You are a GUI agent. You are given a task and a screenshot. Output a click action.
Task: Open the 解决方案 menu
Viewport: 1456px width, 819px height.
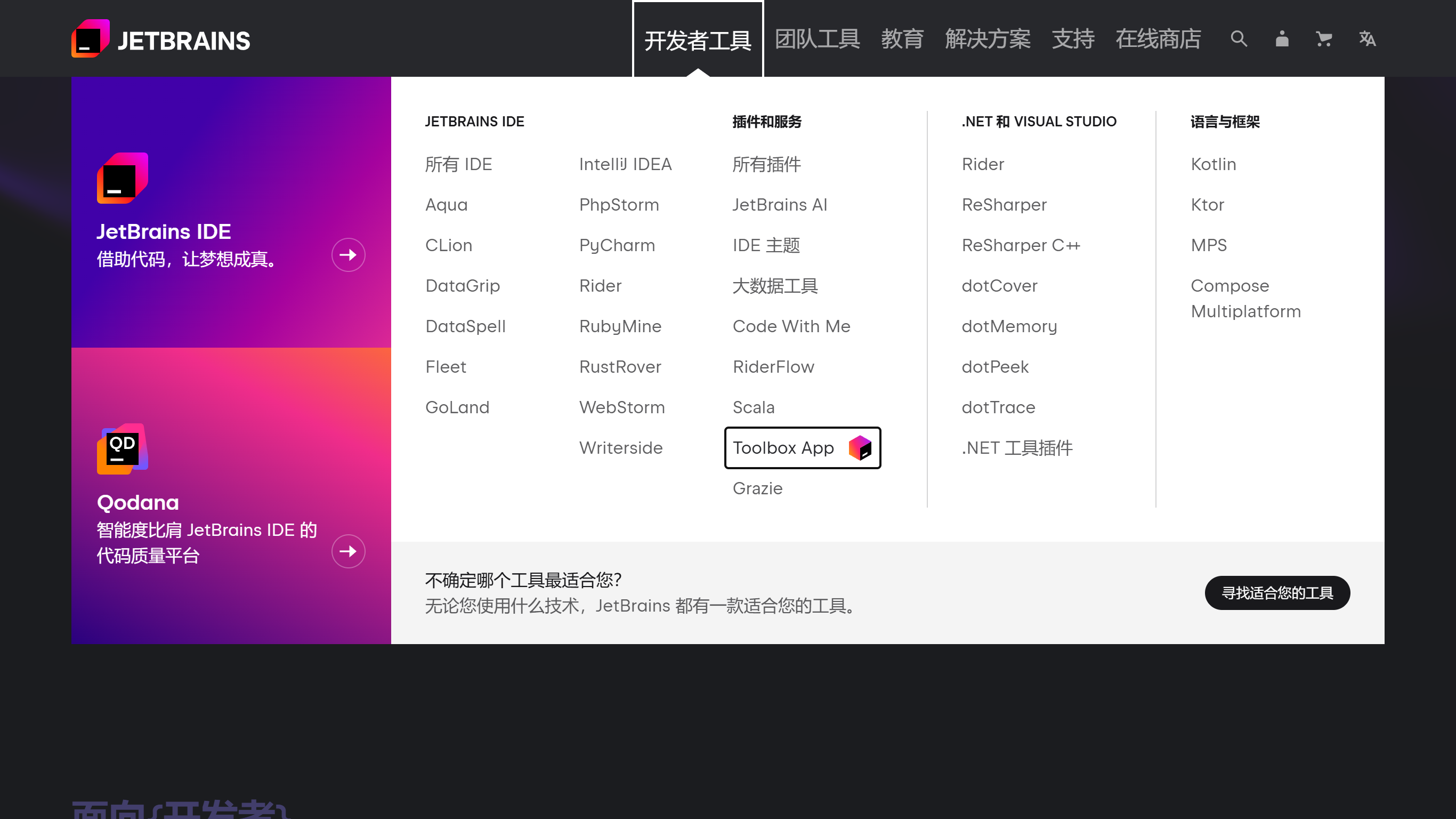tap(988, 38)
